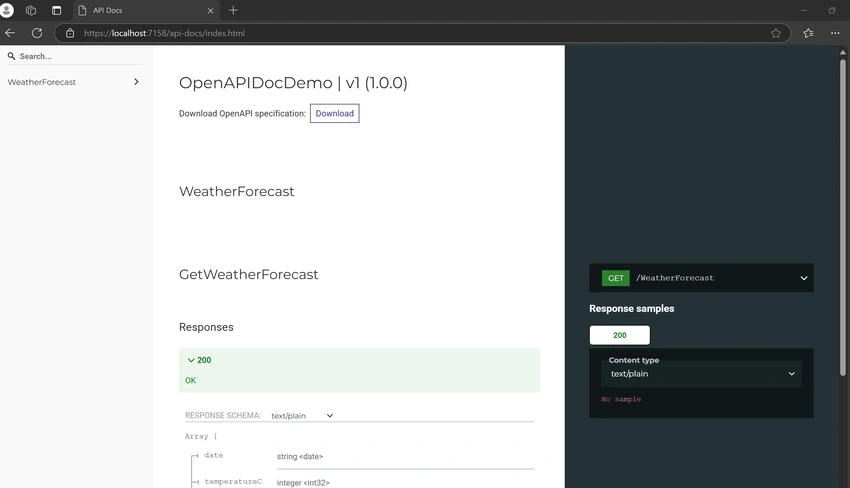Click the page vertical scrollbar
The height and width of the screenshot is (488, 850).
point(842,217)
